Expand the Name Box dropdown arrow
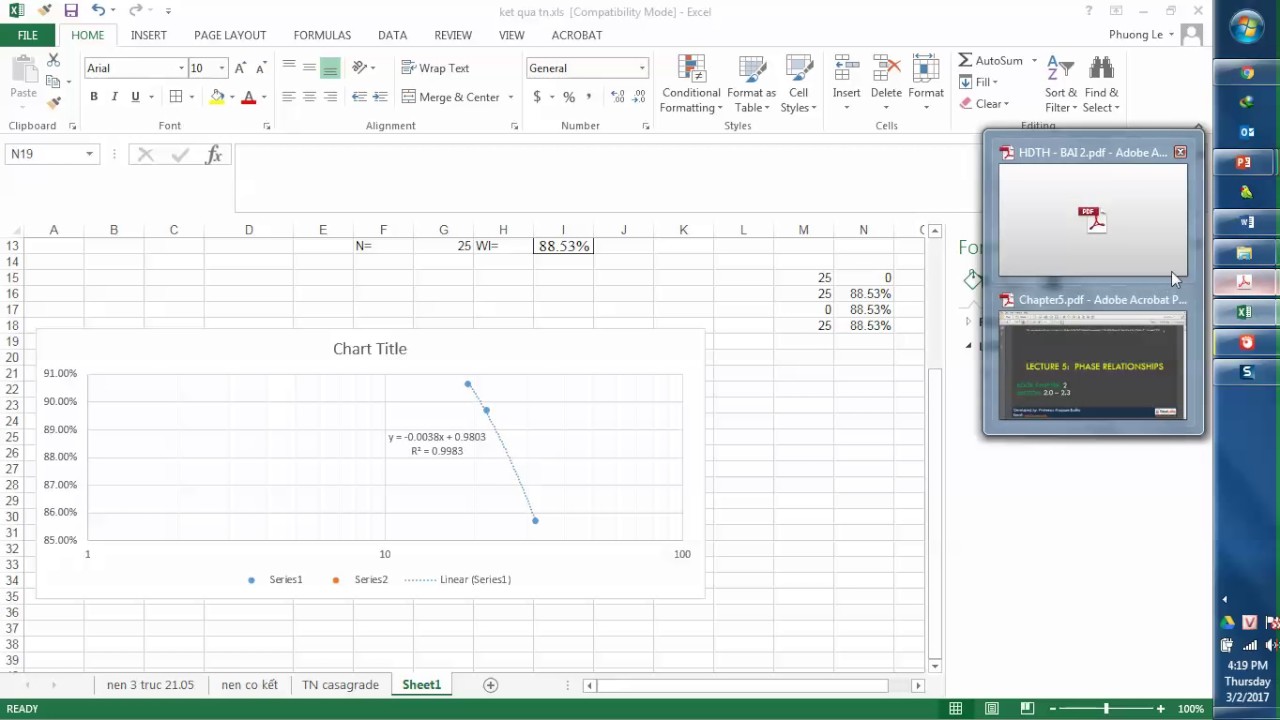The width and height of the screenshot is (1280, 720). [89, 154]
